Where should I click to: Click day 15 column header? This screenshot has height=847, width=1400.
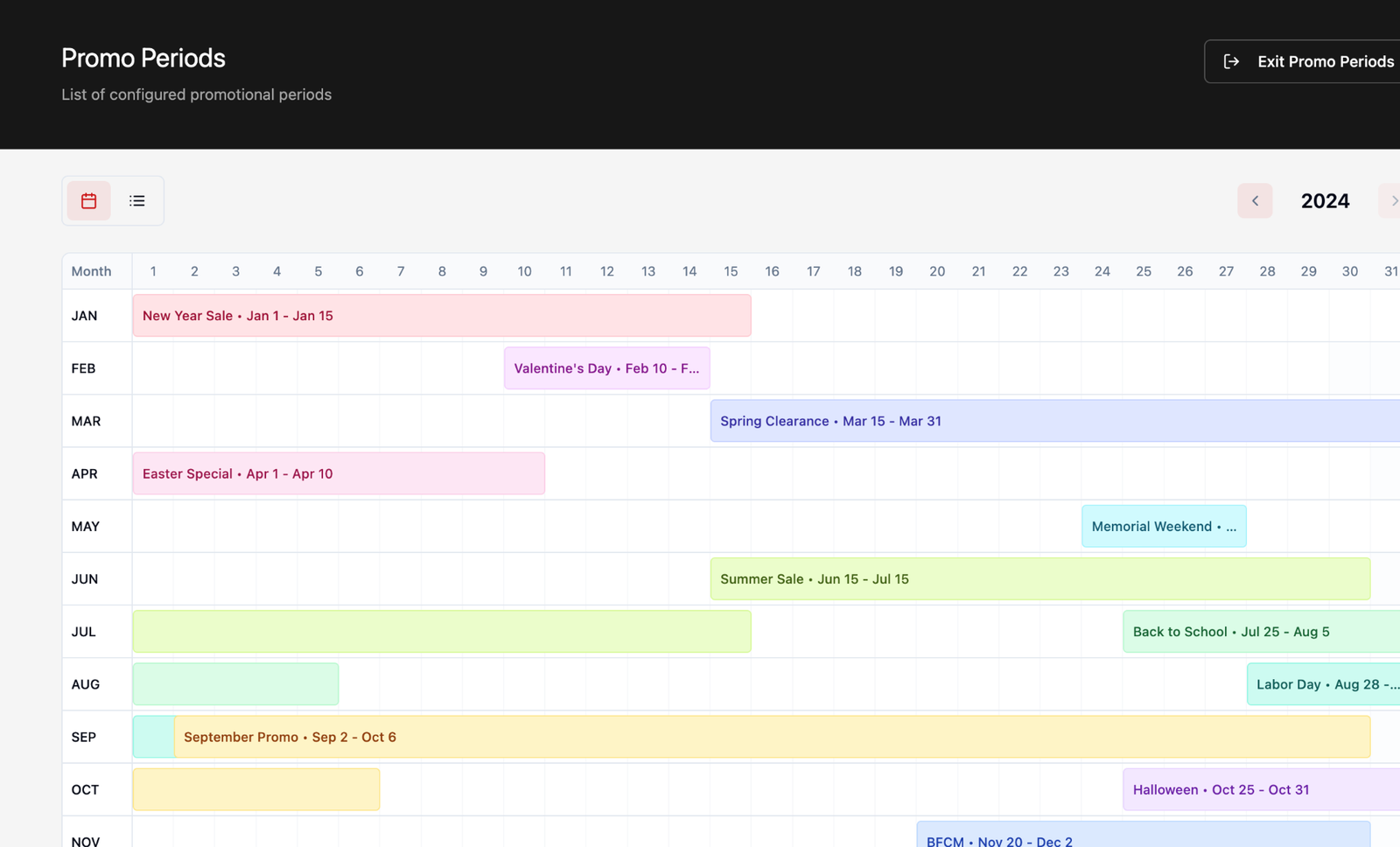[x=731, y=271]
